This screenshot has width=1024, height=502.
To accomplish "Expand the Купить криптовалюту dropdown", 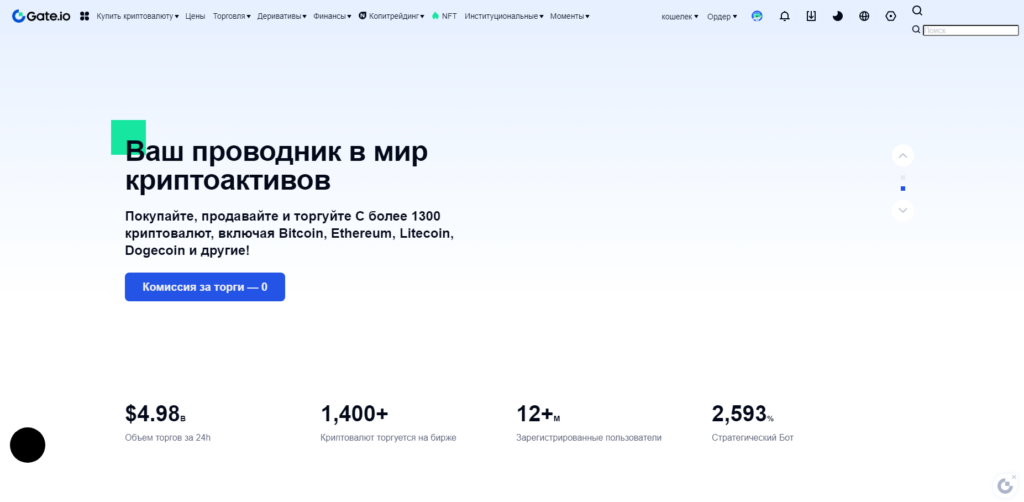I will point(138,16).
